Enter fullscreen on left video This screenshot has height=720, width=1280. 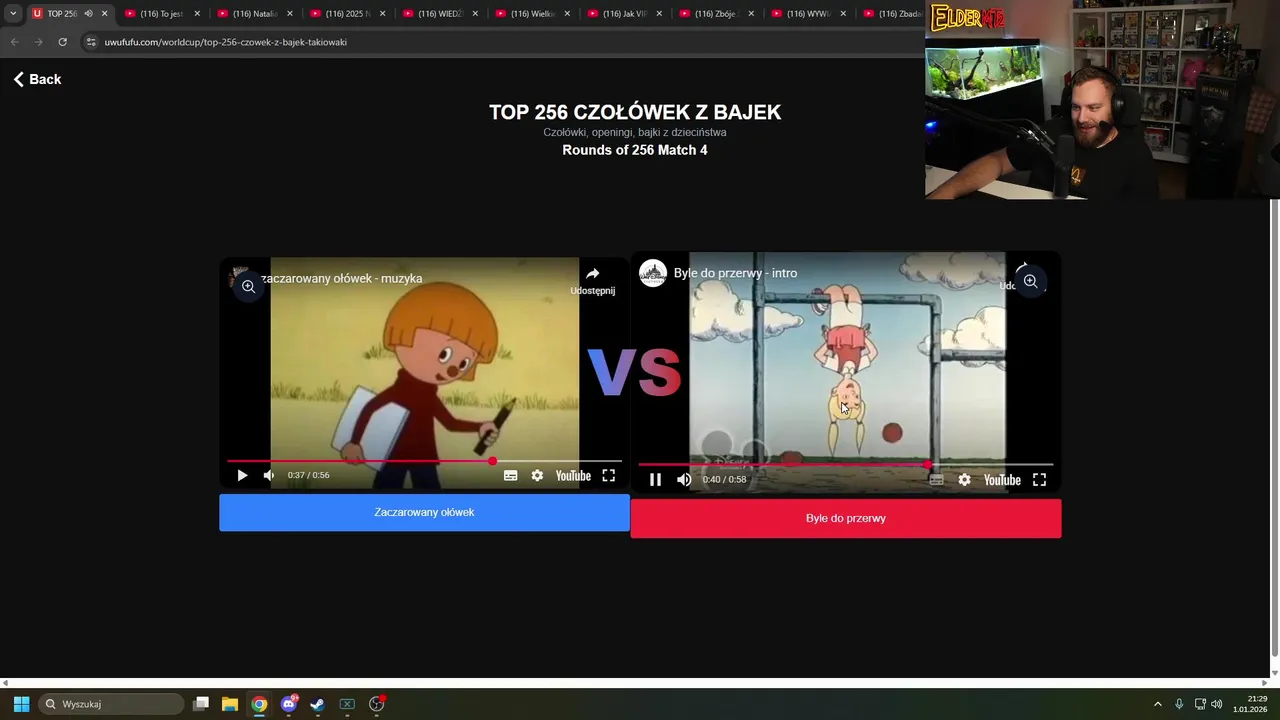[608, 476]
